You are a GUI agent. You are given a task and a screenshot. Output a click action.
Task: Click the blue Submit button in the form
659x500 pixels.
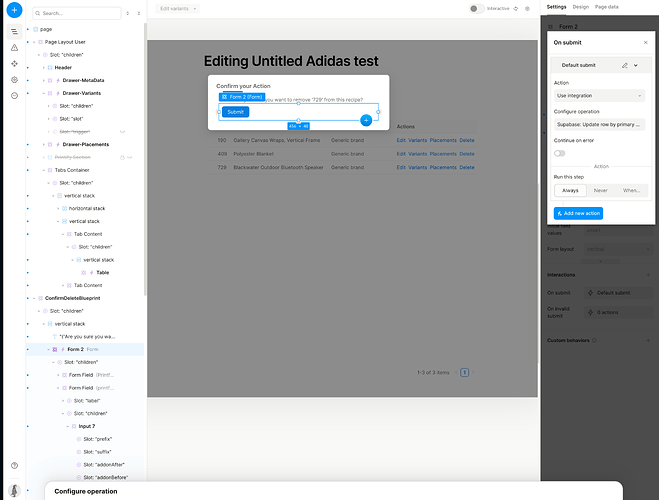[235, 112]
